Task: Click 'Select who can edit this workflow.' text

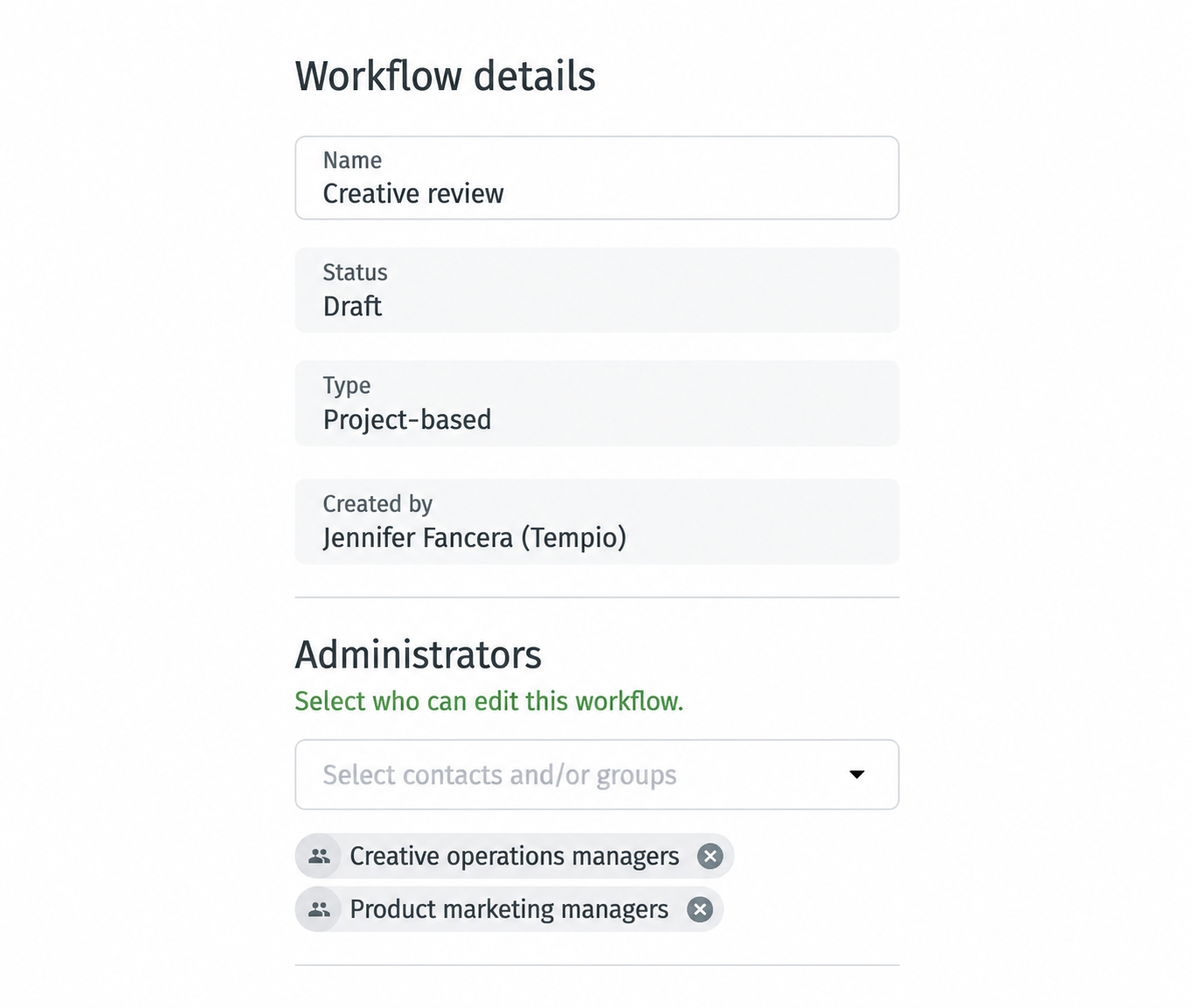Action: tap(488, 701)
